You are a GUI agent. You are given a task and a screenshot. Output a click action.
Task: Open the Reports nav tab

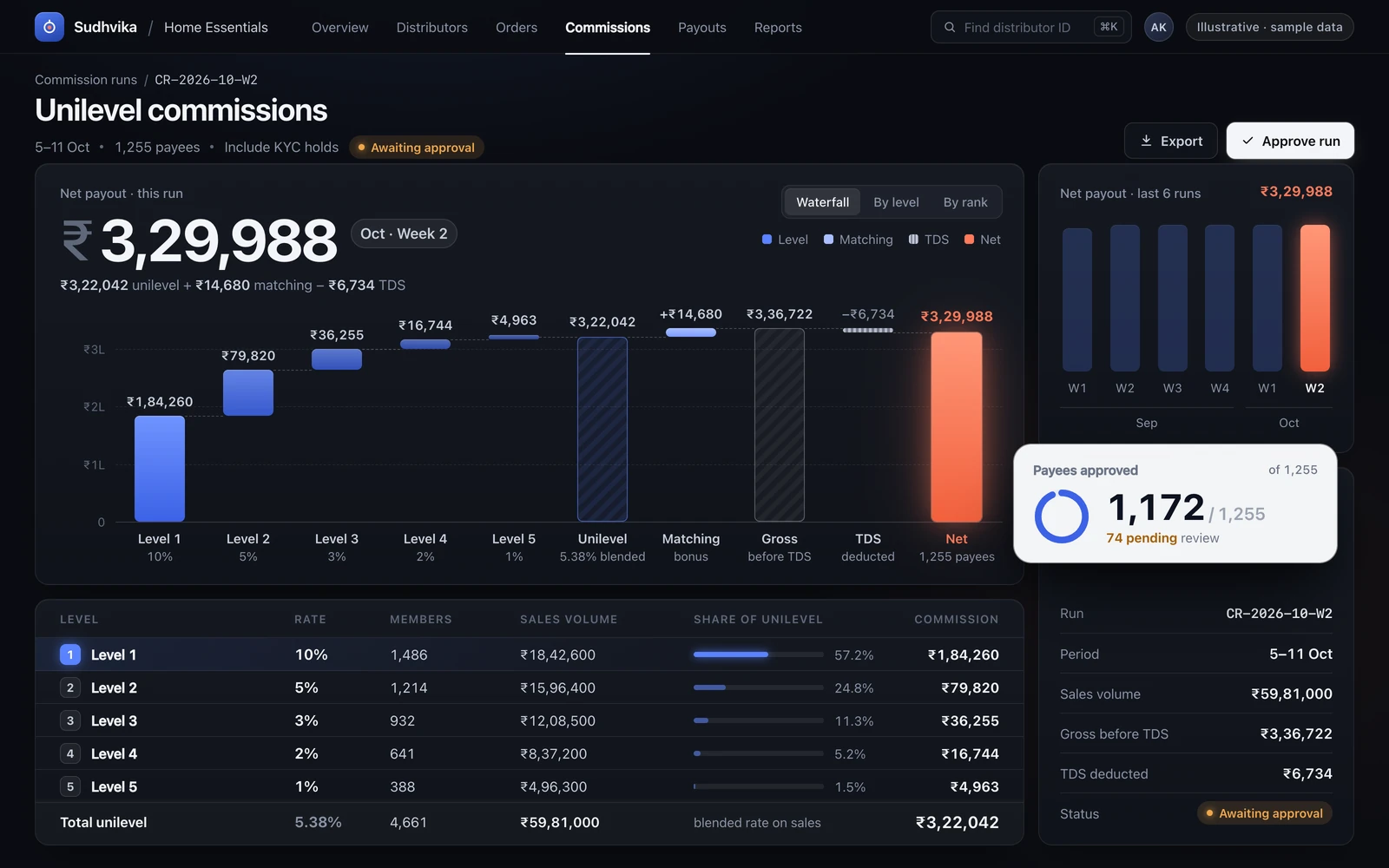pyautogui.click(x=778, y=28)
